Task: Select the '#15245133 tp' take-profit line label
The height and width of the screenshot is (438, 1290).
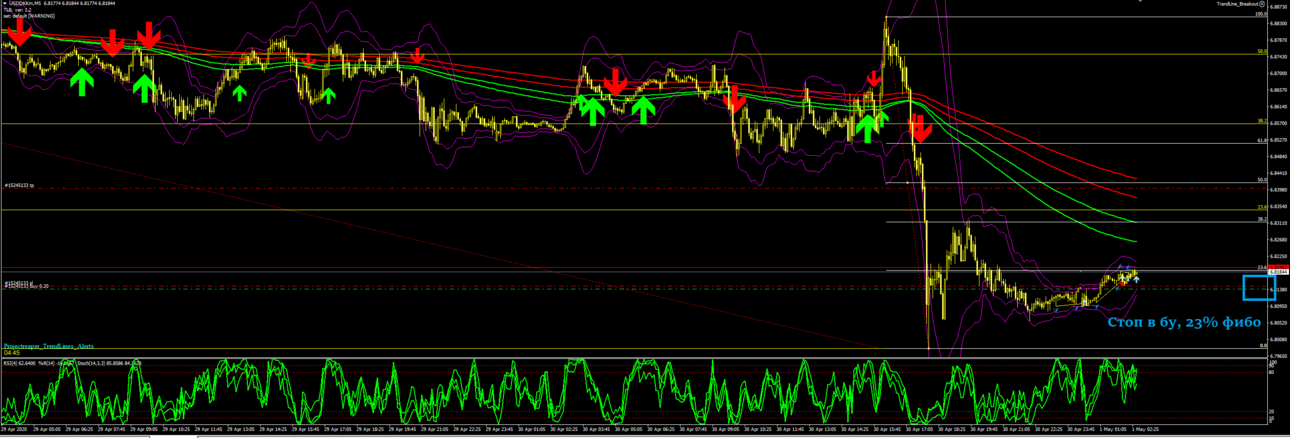Action: coord(19,185)
